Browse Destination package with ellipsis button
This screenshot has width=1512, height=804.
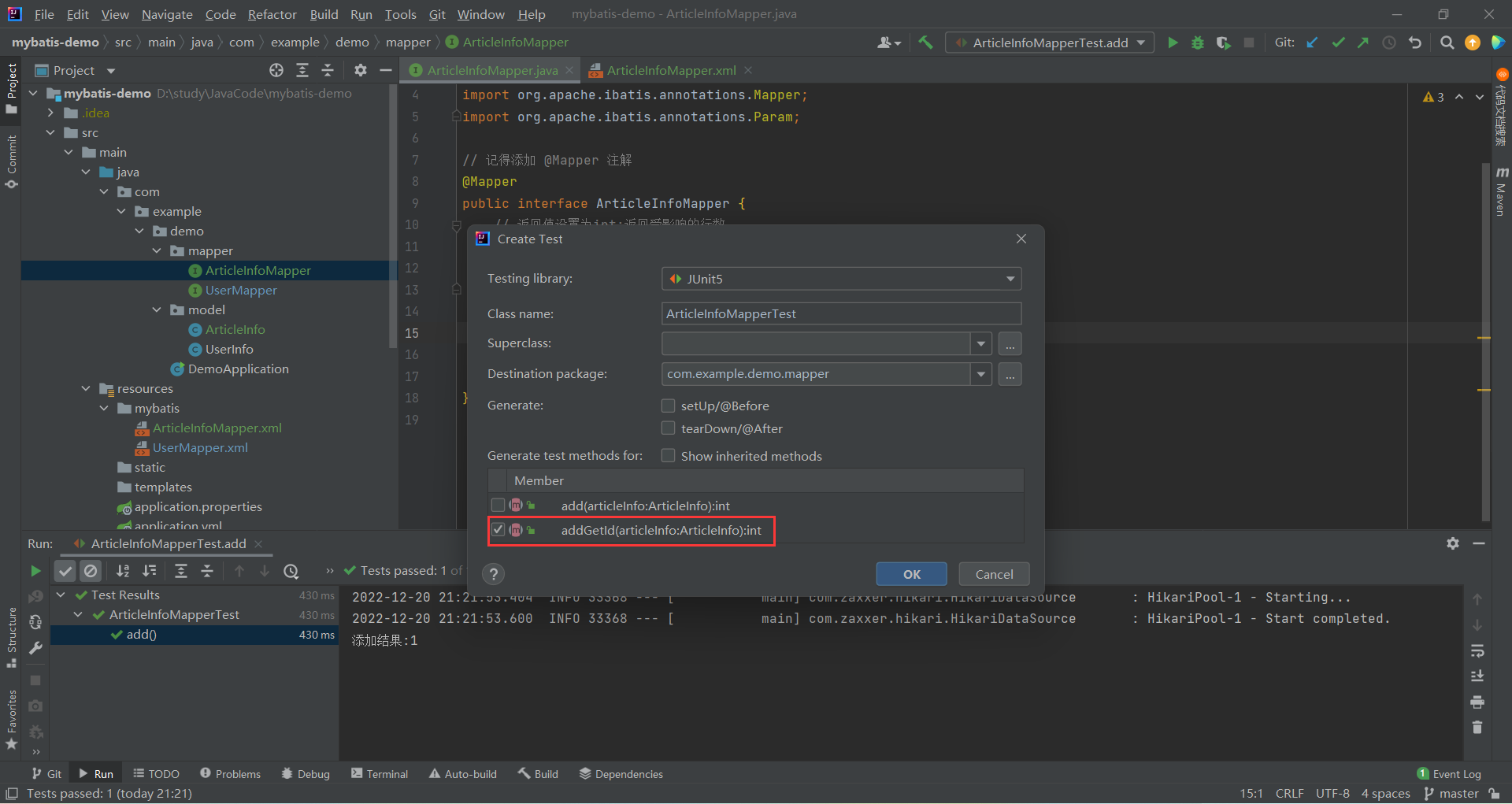coord(1010,374)
